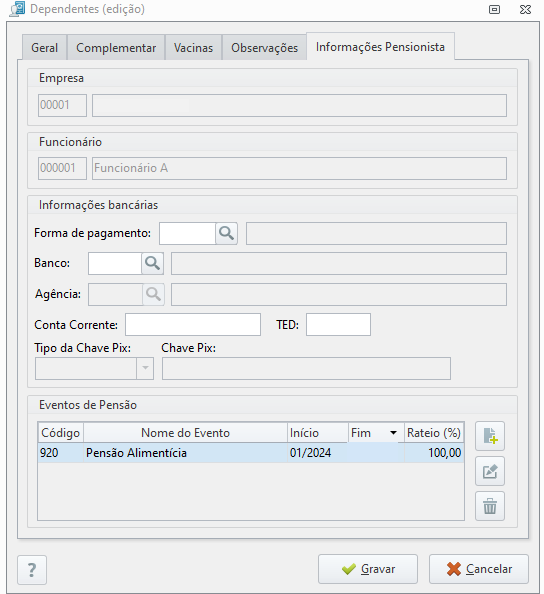The width and height of the screenshot is (544, 594).
Task: Open the Agência search lookup
Action: [x=153, y=294]
